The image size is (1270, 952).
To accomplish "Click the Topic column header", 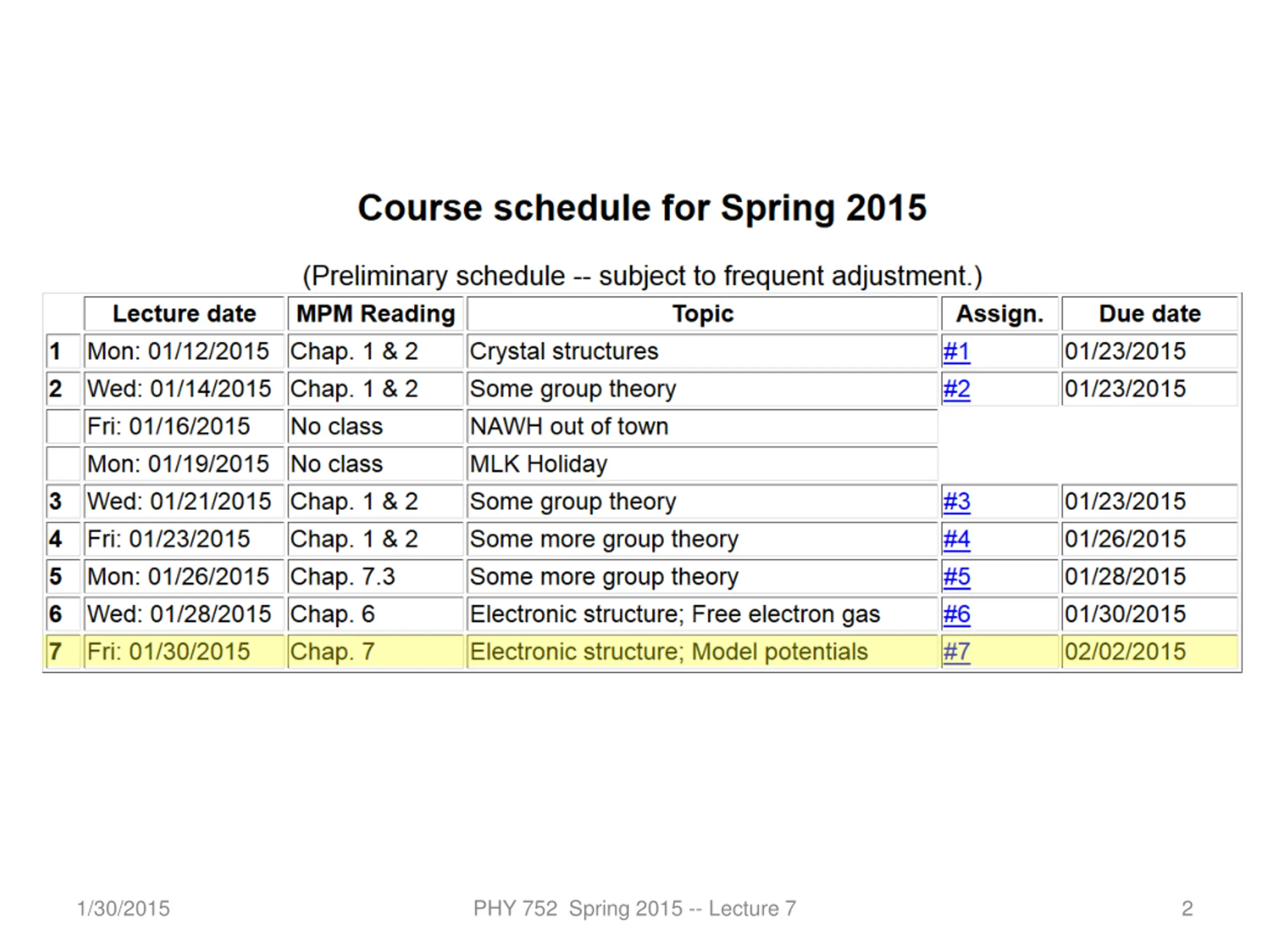I will [x=703, y=314].
